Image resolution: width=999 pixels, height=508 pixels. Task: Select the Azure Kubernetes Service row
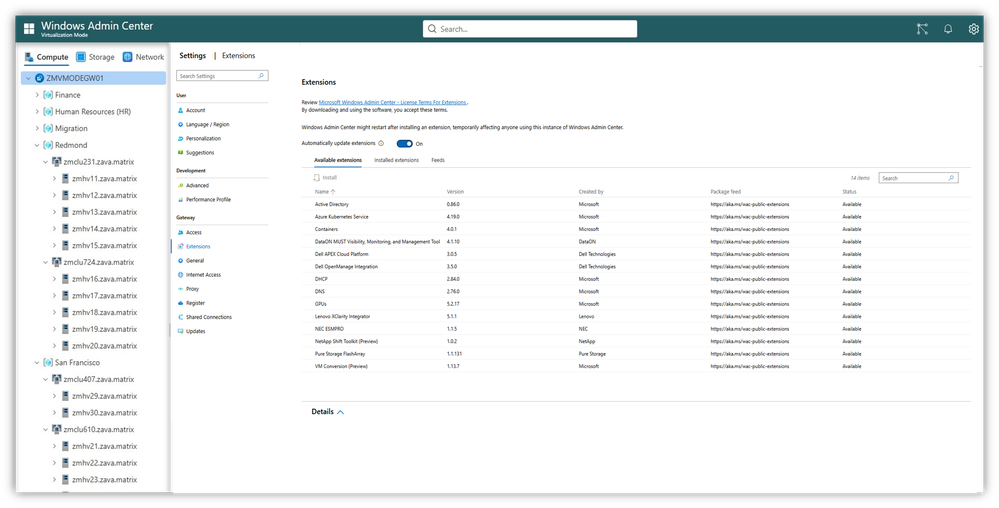636,217
